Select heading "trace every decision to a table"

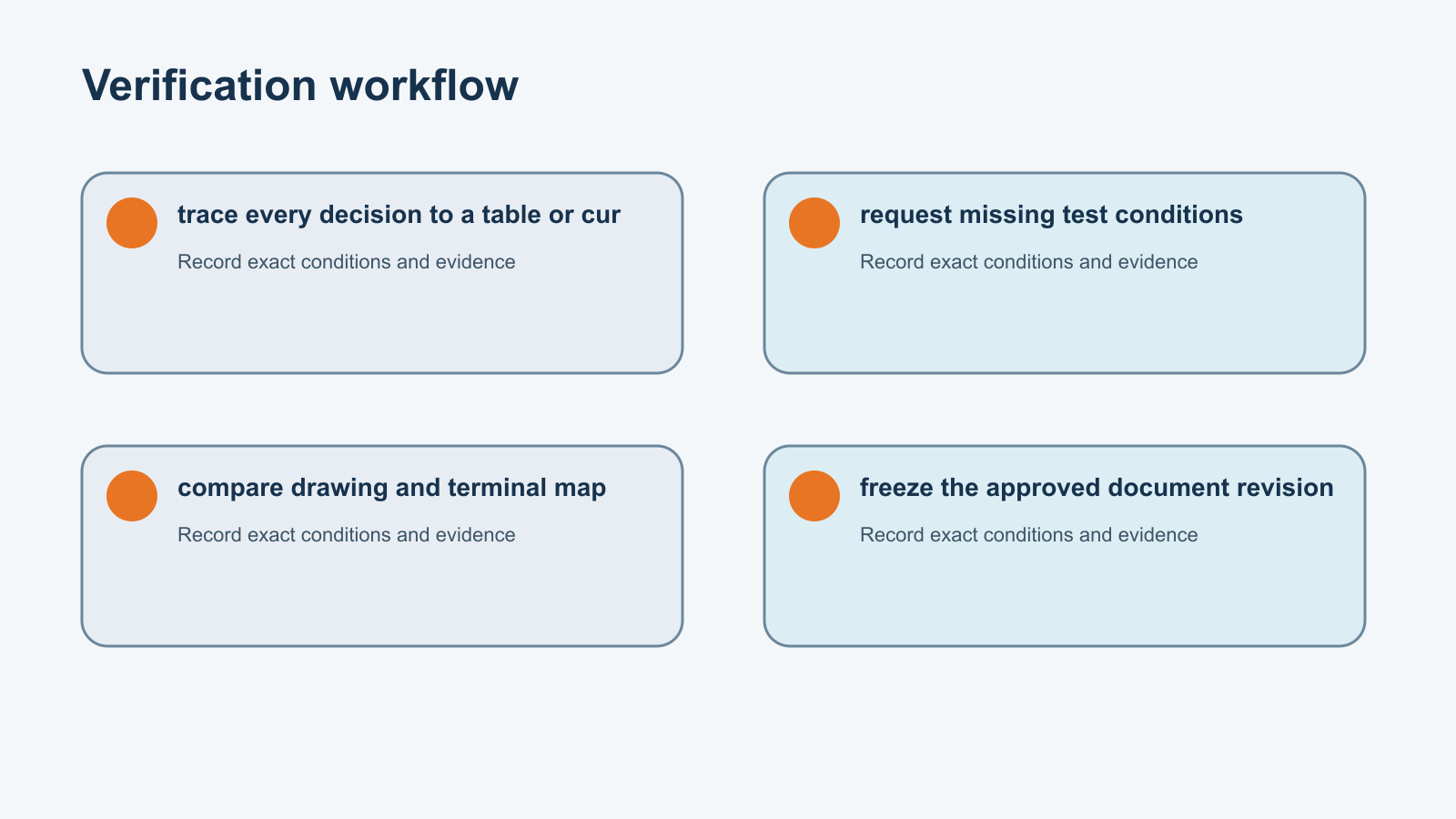399,215
